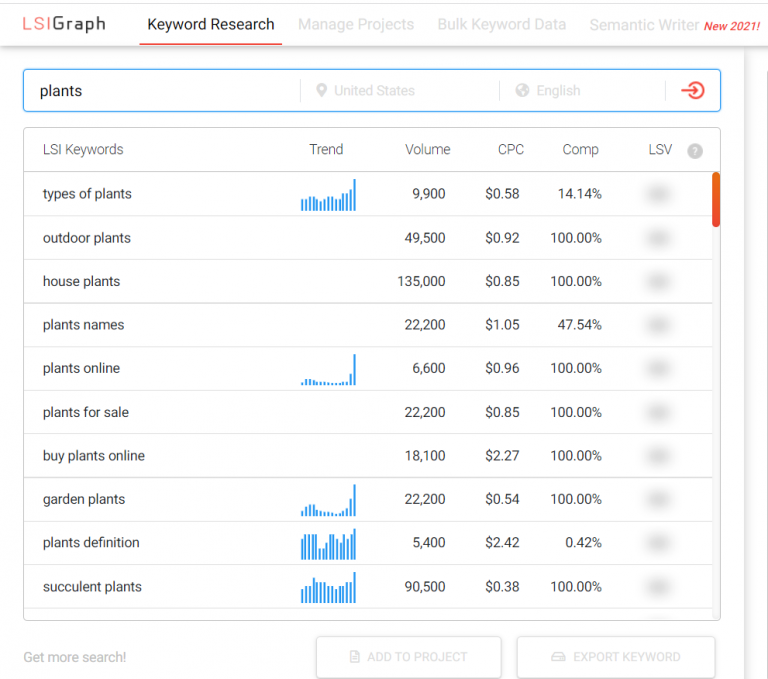Click the red search submit arrow icon

tap(692, 91)
